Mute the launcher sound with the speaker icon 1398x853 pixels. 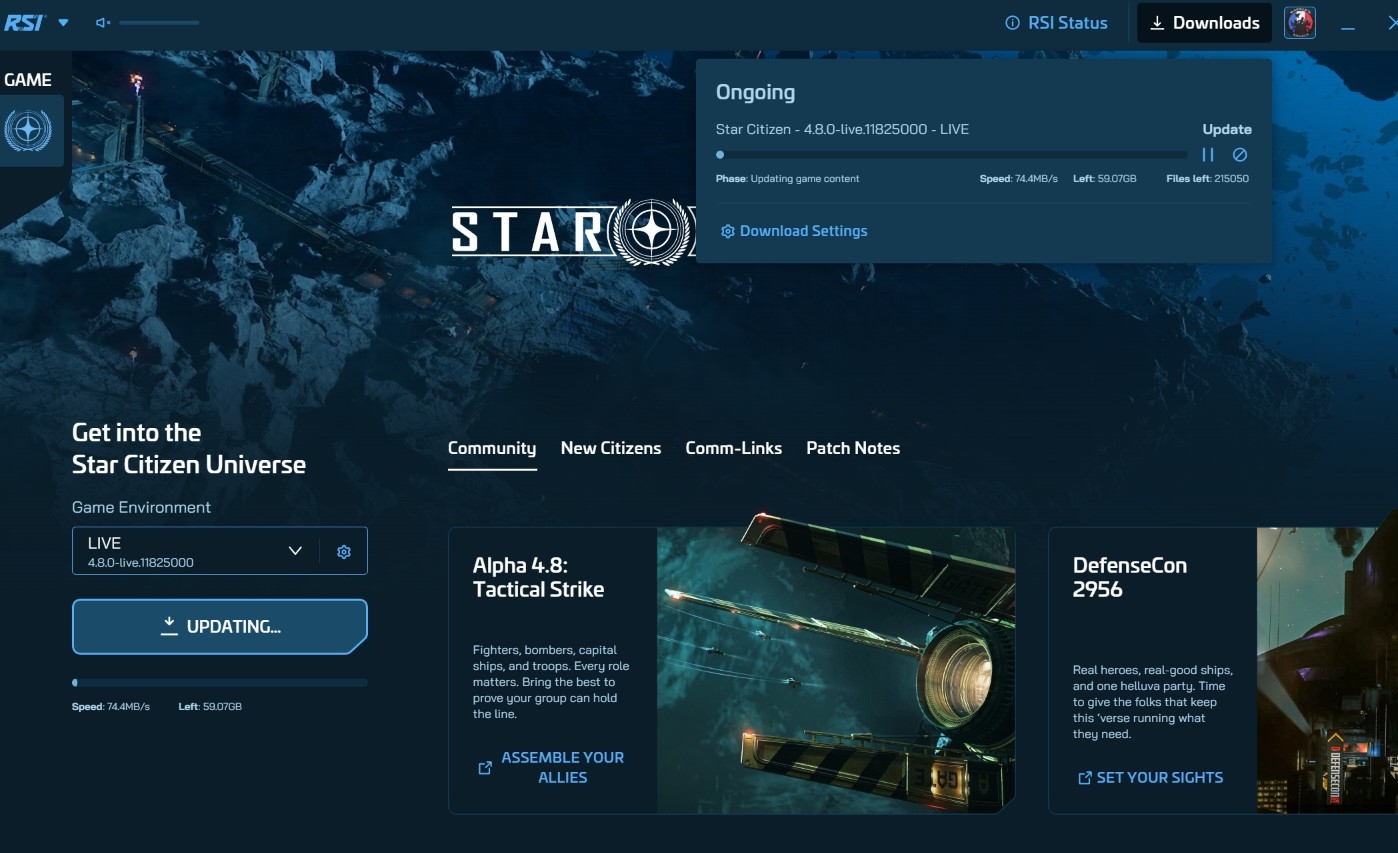[x=102, y=22]
